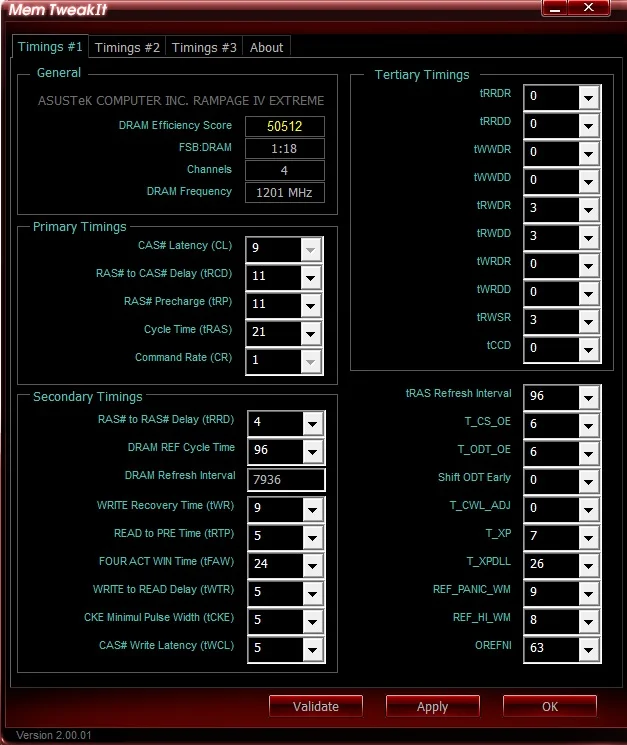Open the T_ODT_OE dropdown
Screen dimensions: 627x745
tap(589, 453)
